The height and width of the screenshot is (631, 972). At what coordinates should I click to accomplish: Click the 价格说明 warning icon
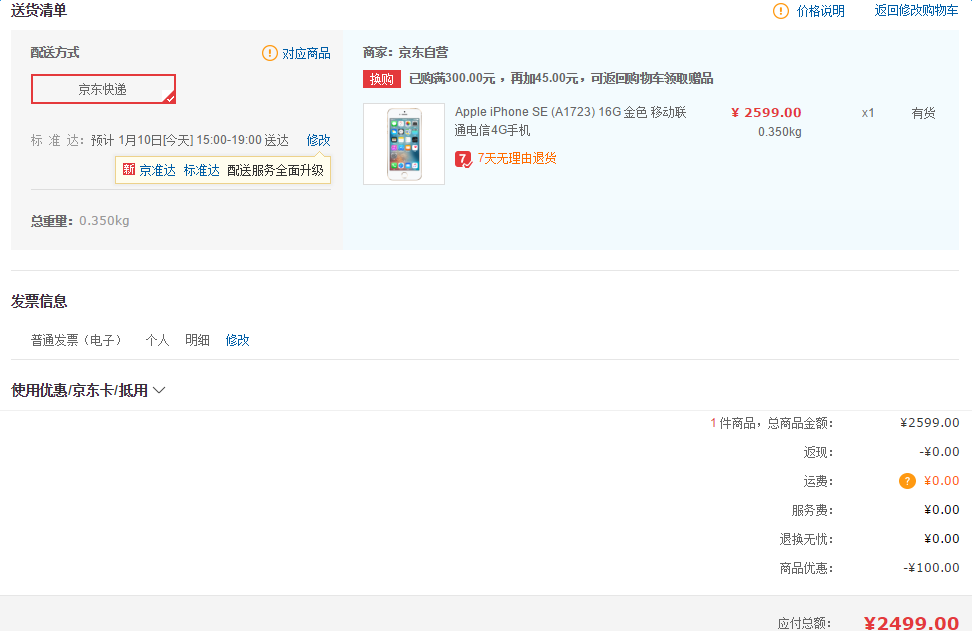780,11
